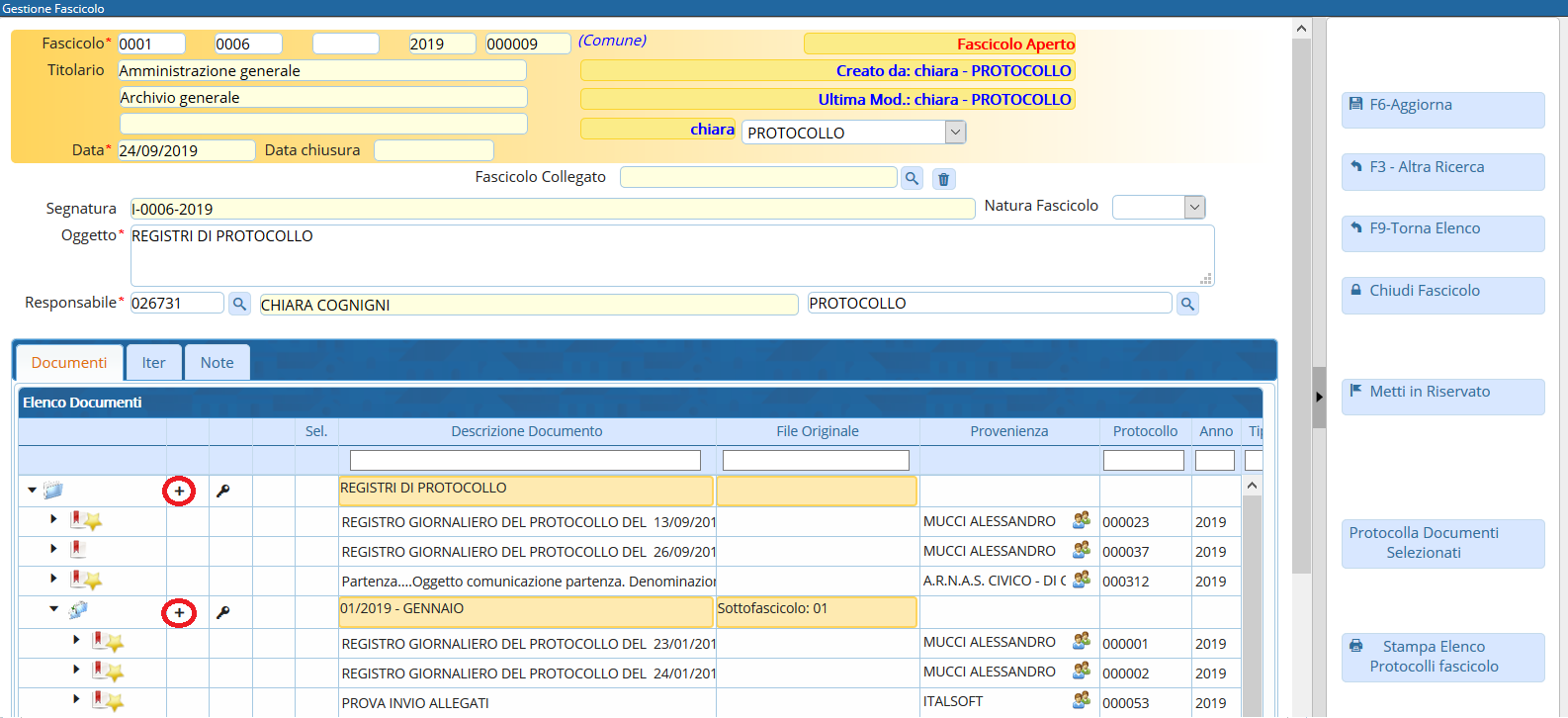This screenshot has width=1568, height=718.
Task: Click the trash icon beside Fascicolo Collegato
Action: tap(943, 179)
